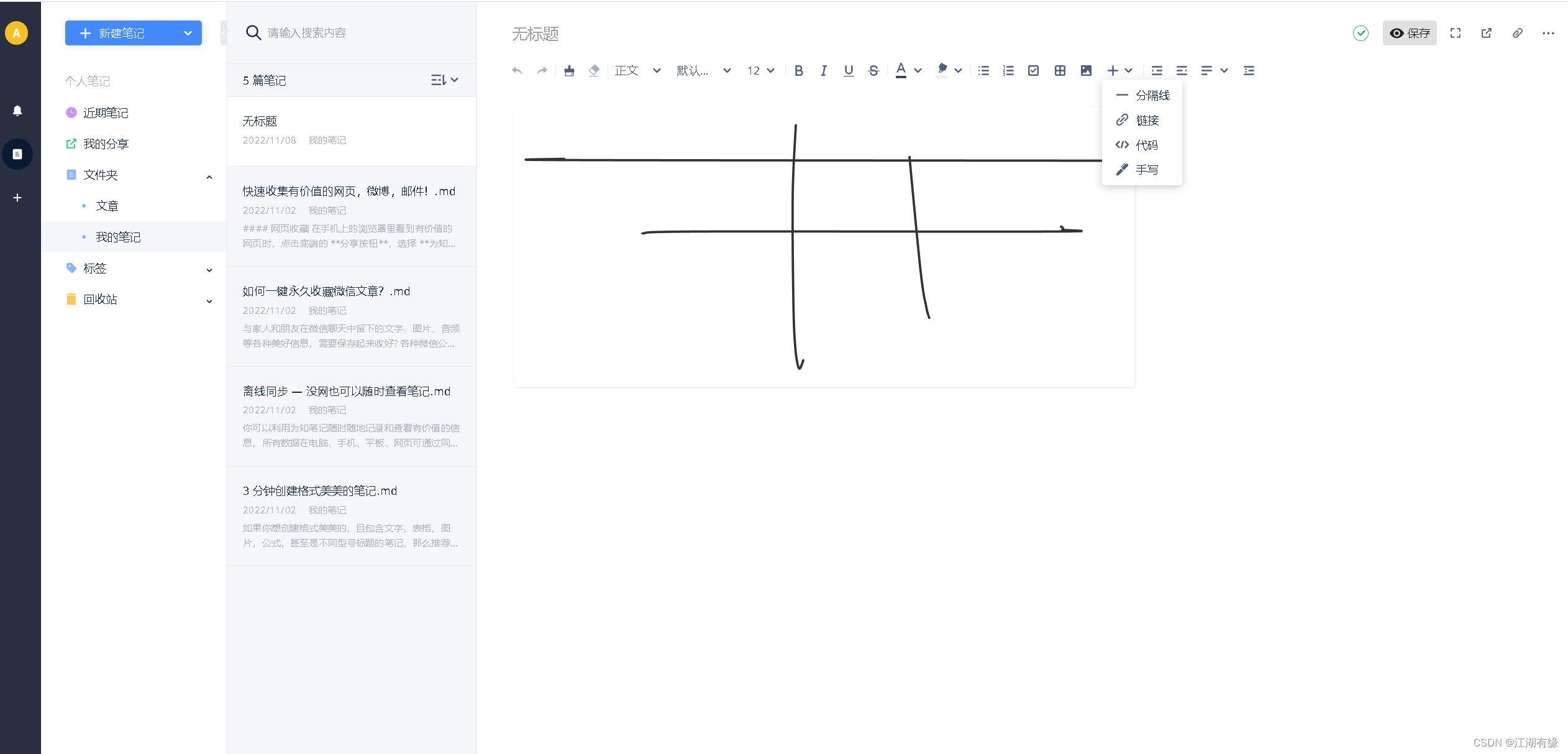
Task: Open the font color picker arrow
Action: (x=918, y=71)
